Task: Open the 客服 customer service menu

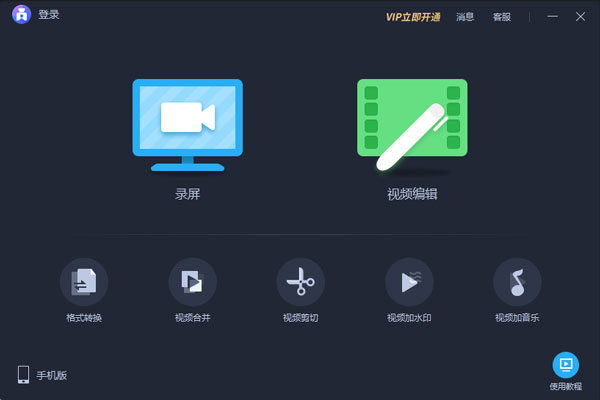Action: [x=501, y=17]
